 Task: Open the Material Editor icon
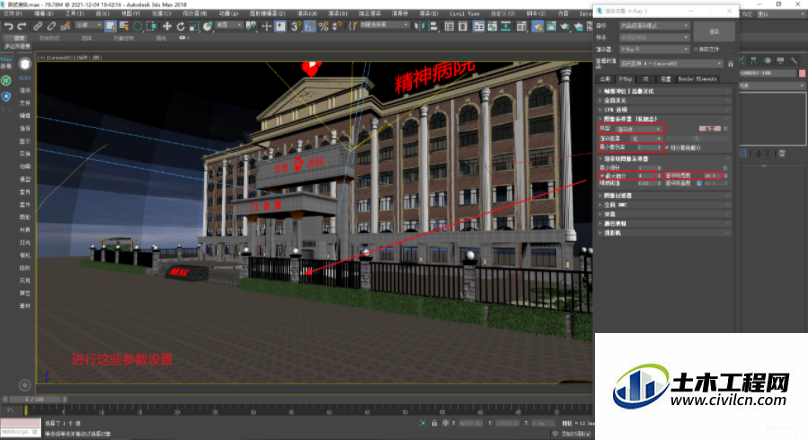click(522, 26)
